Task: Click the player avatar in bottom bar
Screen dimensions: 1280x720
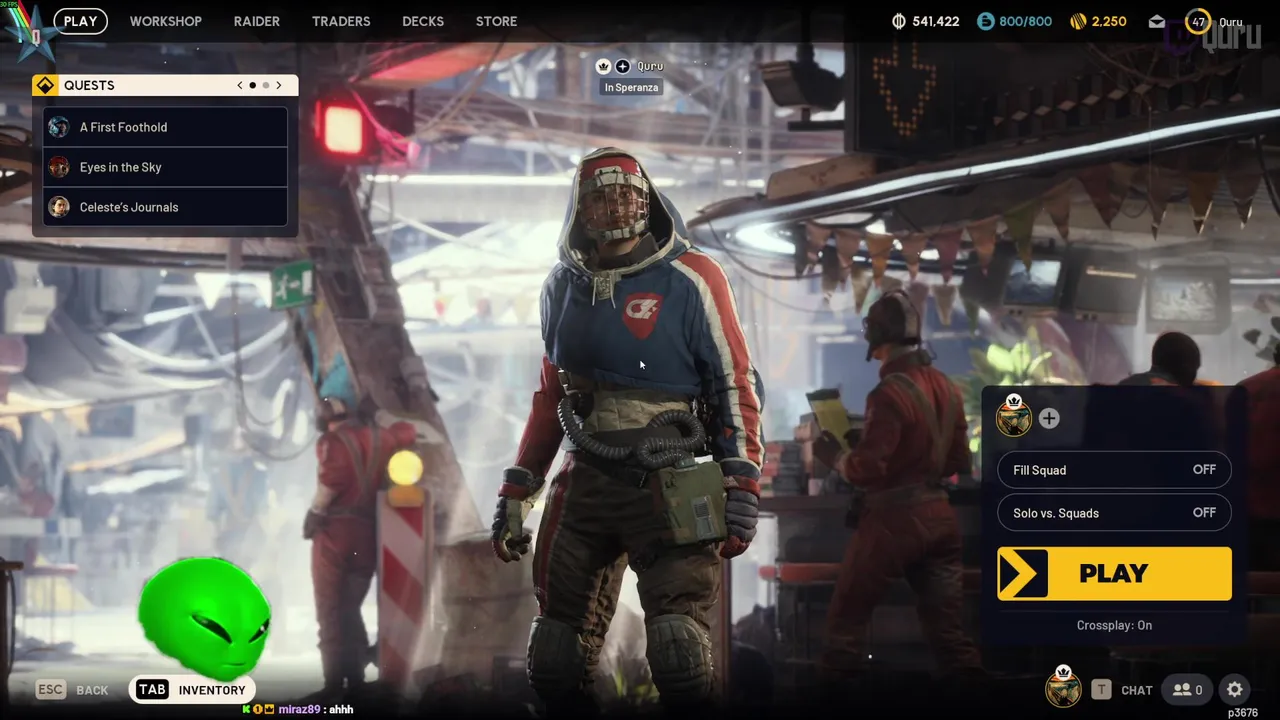Action: 1063,688
